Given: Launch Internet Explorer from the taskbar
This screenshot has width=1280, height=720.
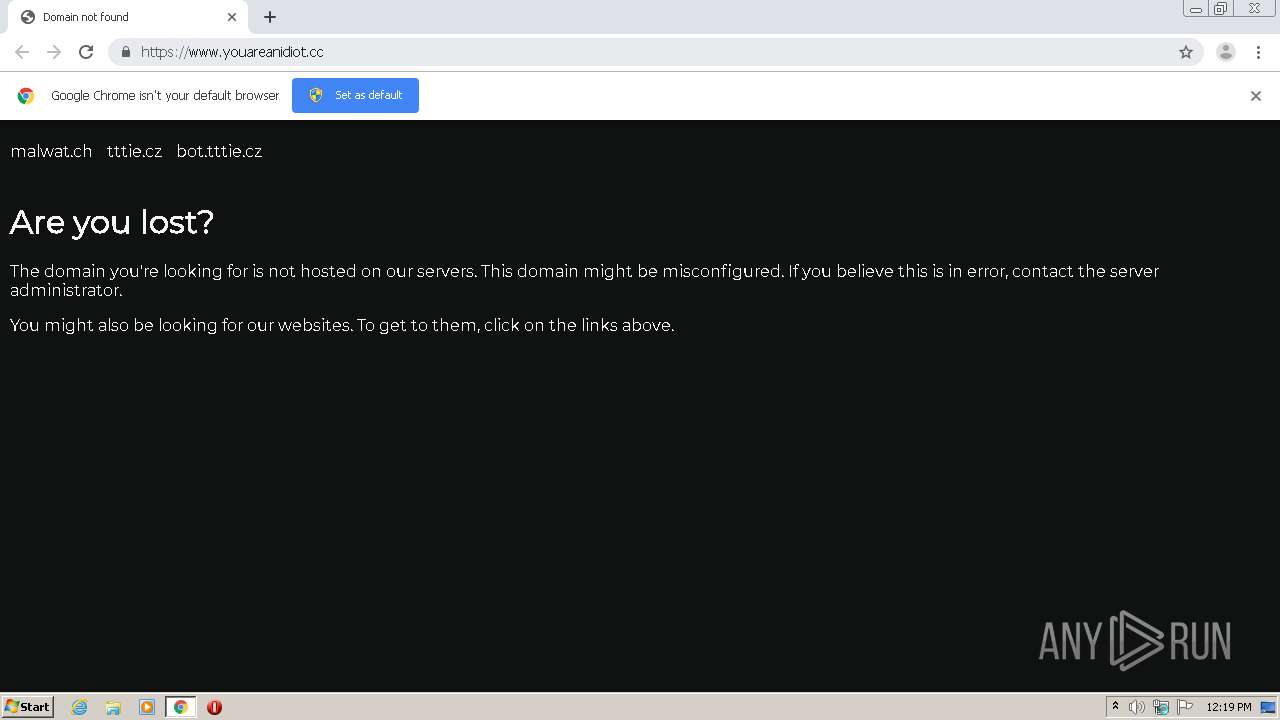Looking at the screenshot, I should [x=80, y=707].
